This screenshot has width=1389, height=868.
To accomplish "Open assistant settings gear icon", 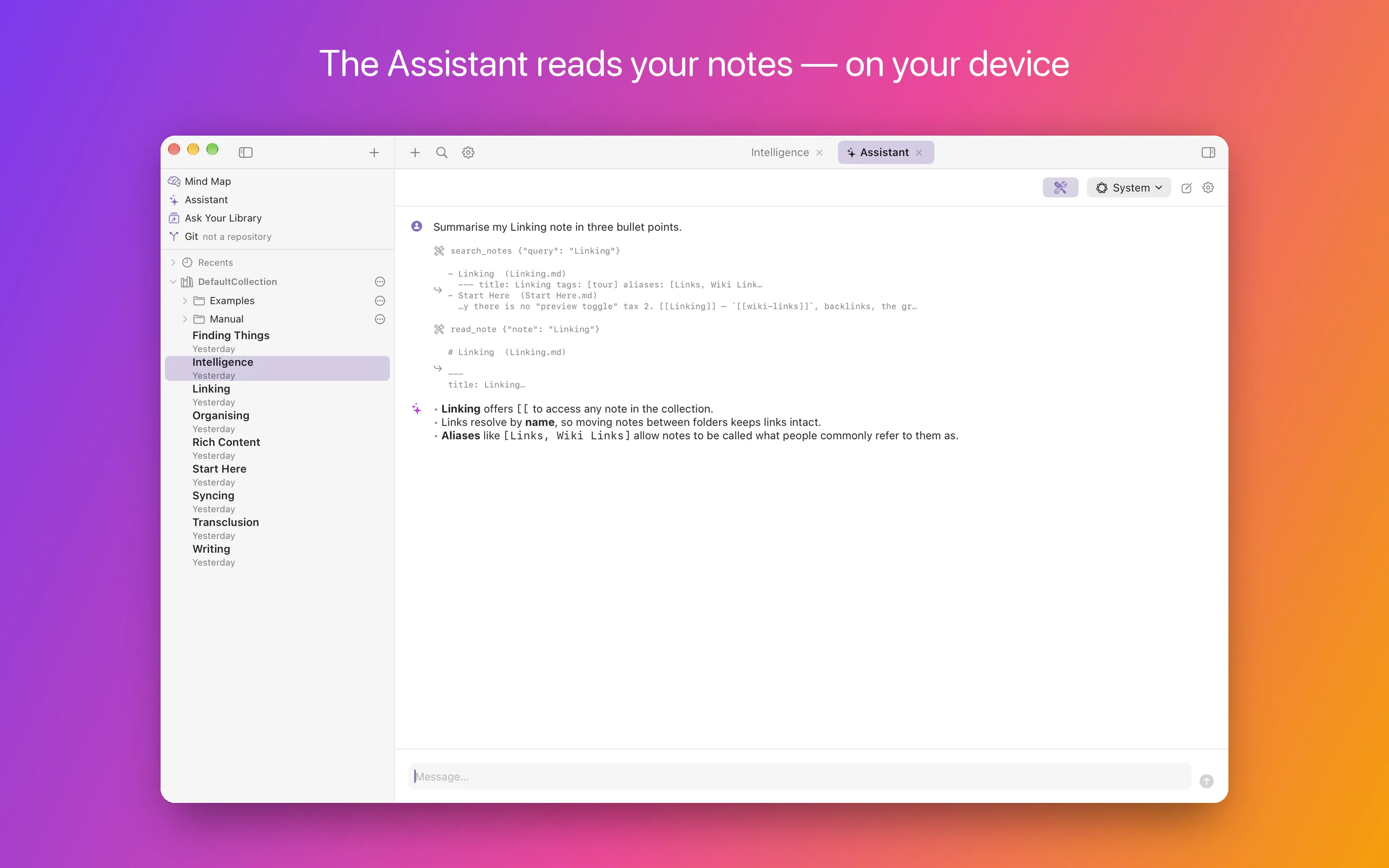I will (x=1208, y=188).
